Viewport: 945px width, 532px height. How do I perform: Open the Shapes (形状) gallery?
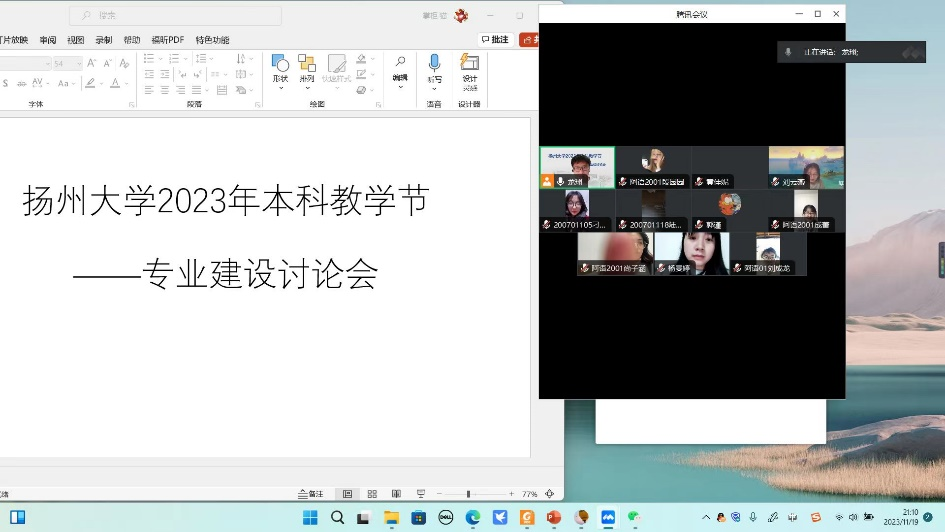pos(280,68)
